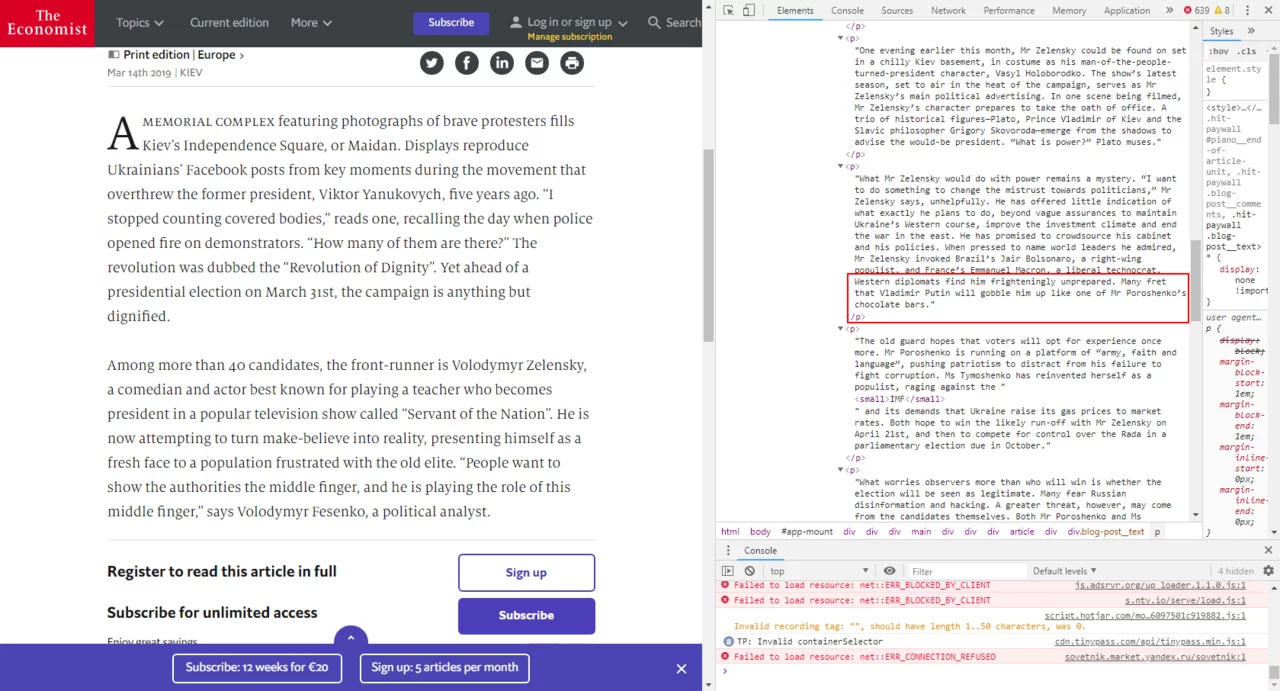Select the html breadcrumb
The height and width of the screenshot is (691, 1280).
pyautogui.click(x=730, y=532)
